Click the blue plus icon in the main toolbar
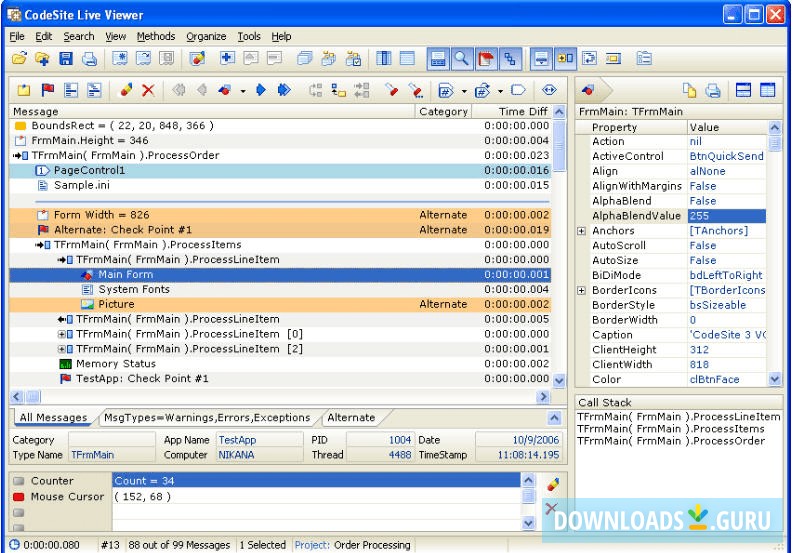Viewport: 793px width, 553px height. click(x=227, y=58)
